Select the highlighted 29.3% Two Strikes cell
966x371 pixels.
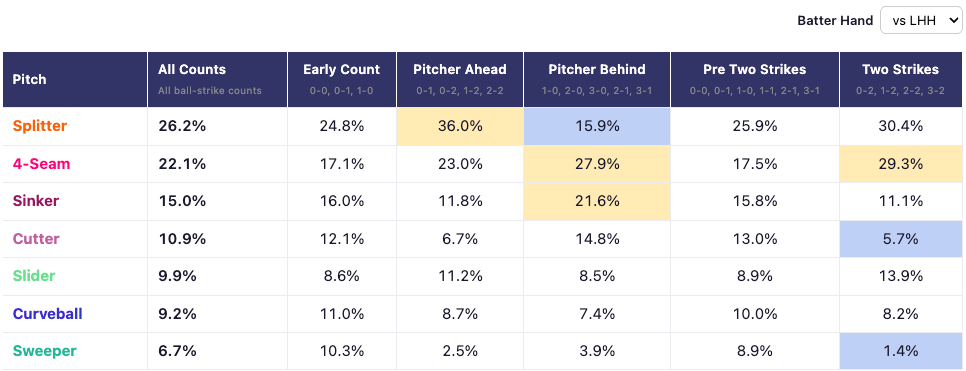click(x=901, y=164)
